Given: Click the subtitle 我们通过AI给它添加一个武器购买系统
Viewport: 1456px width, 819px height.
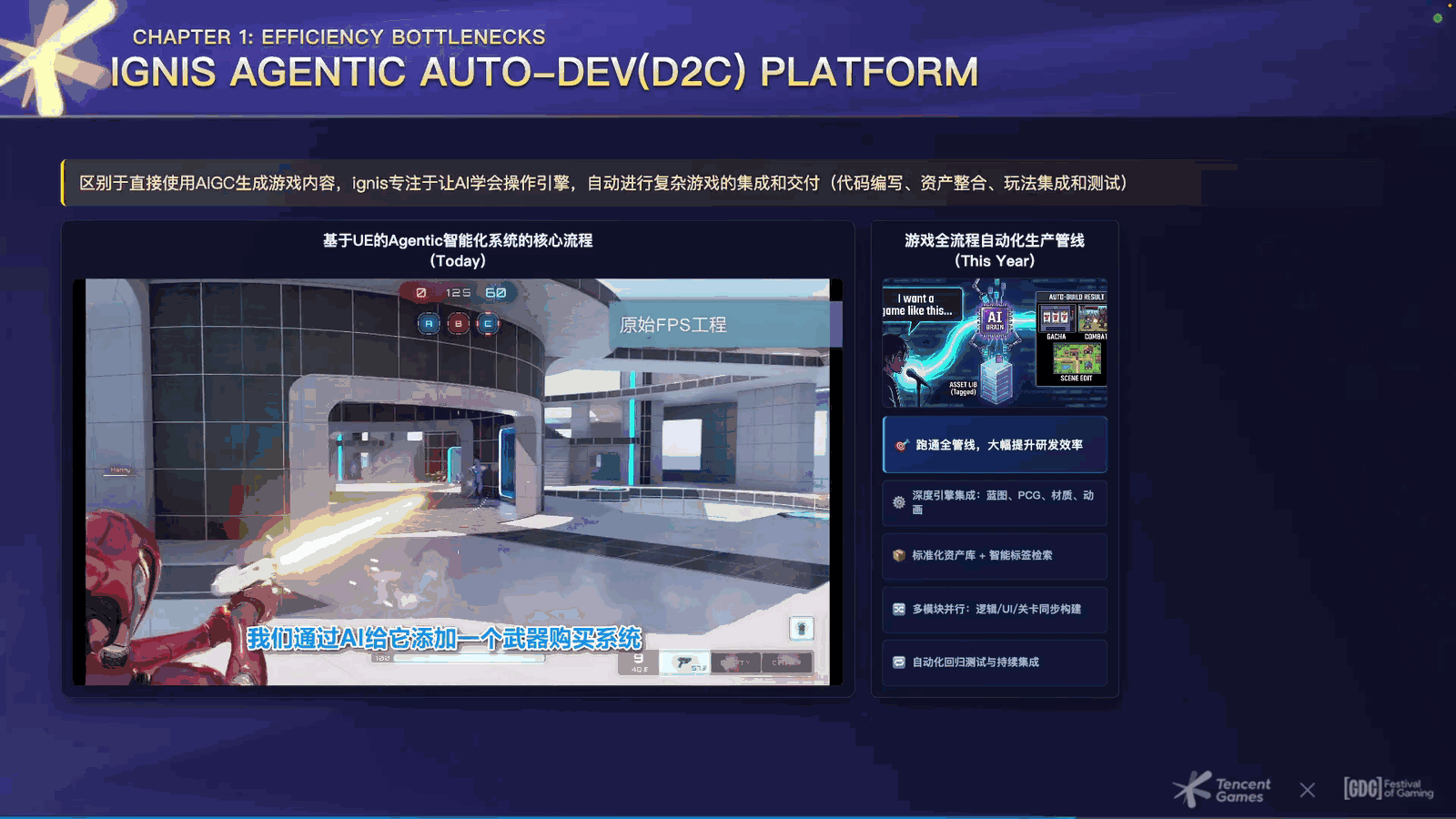Looking at the screenshot, I should [x=445, y=639].
